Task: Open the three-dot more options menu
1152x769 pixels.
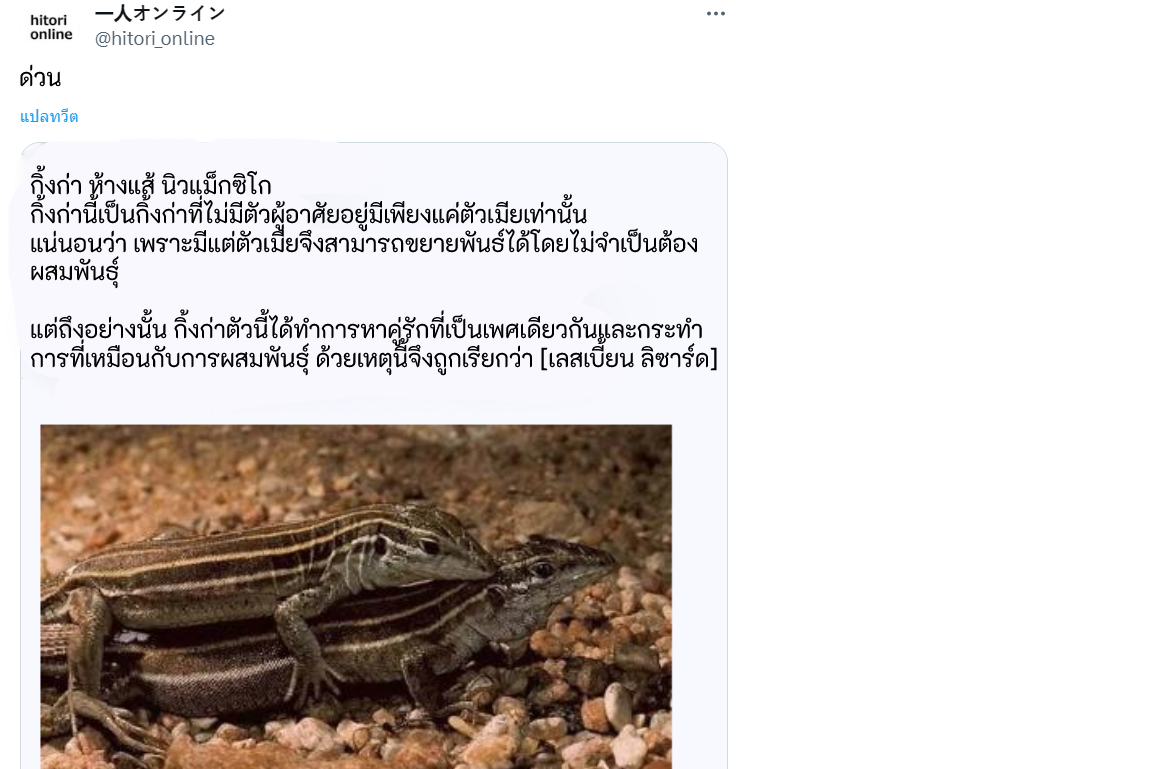Action: coord(716,14)
